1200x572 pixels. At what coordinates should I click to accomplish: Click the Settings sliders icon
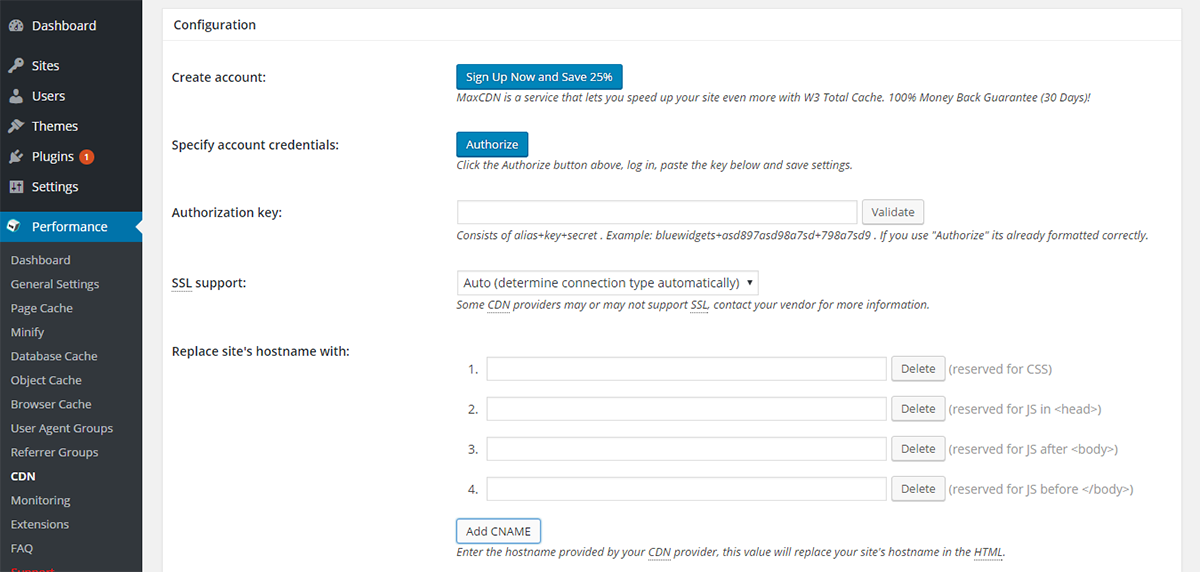click(15, 187)
